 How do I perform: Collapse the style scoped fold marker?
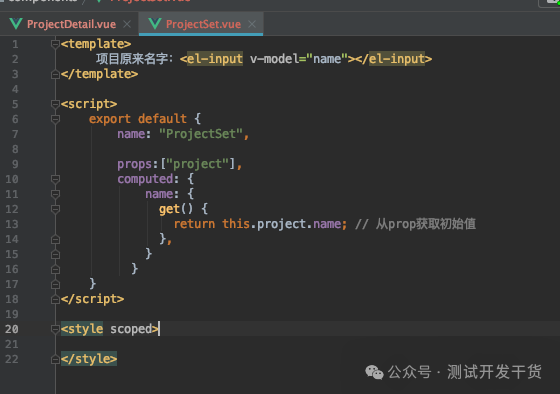[55, 329]
